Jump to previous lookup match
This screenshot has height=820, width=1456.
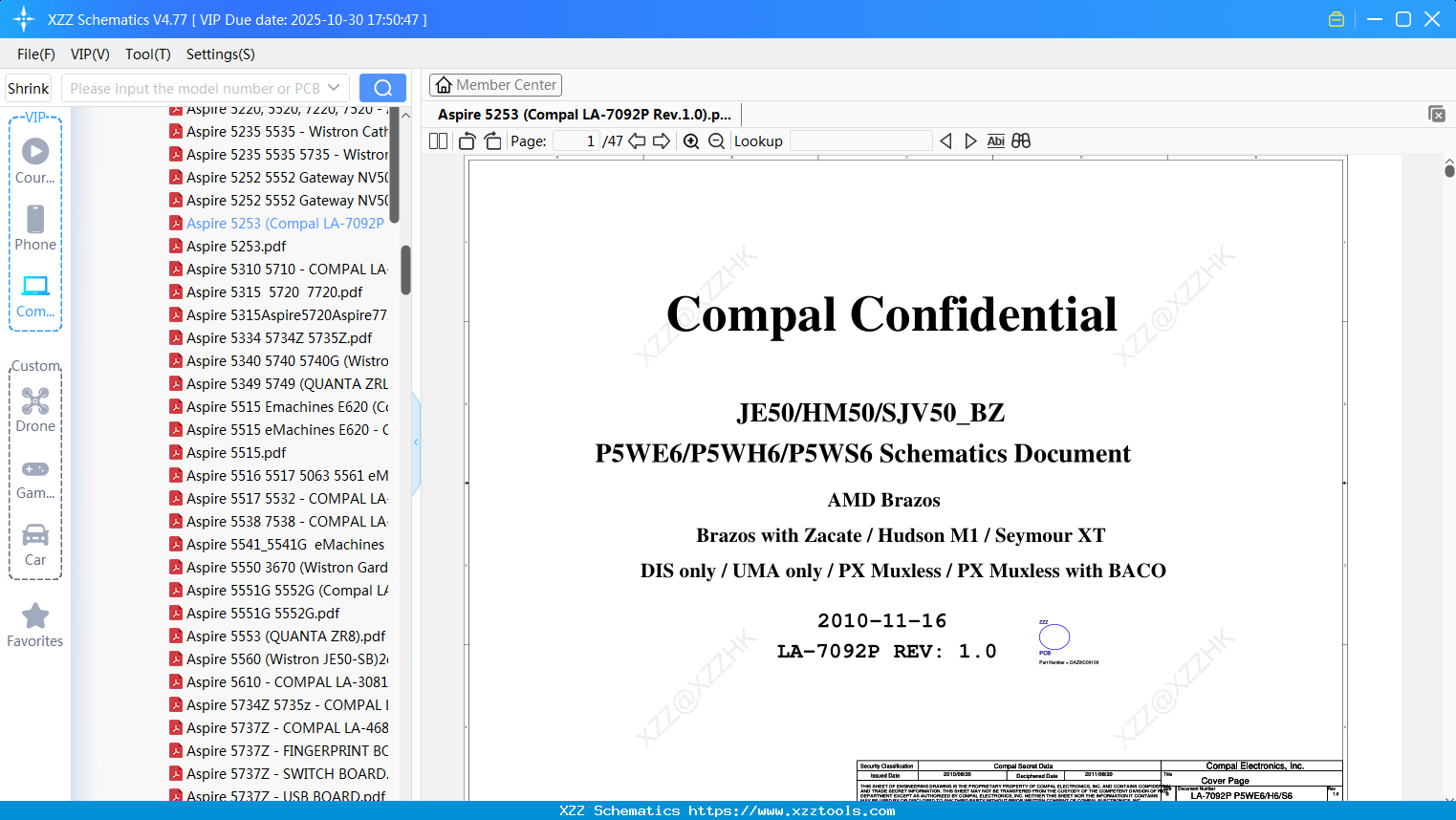point(945,141)
